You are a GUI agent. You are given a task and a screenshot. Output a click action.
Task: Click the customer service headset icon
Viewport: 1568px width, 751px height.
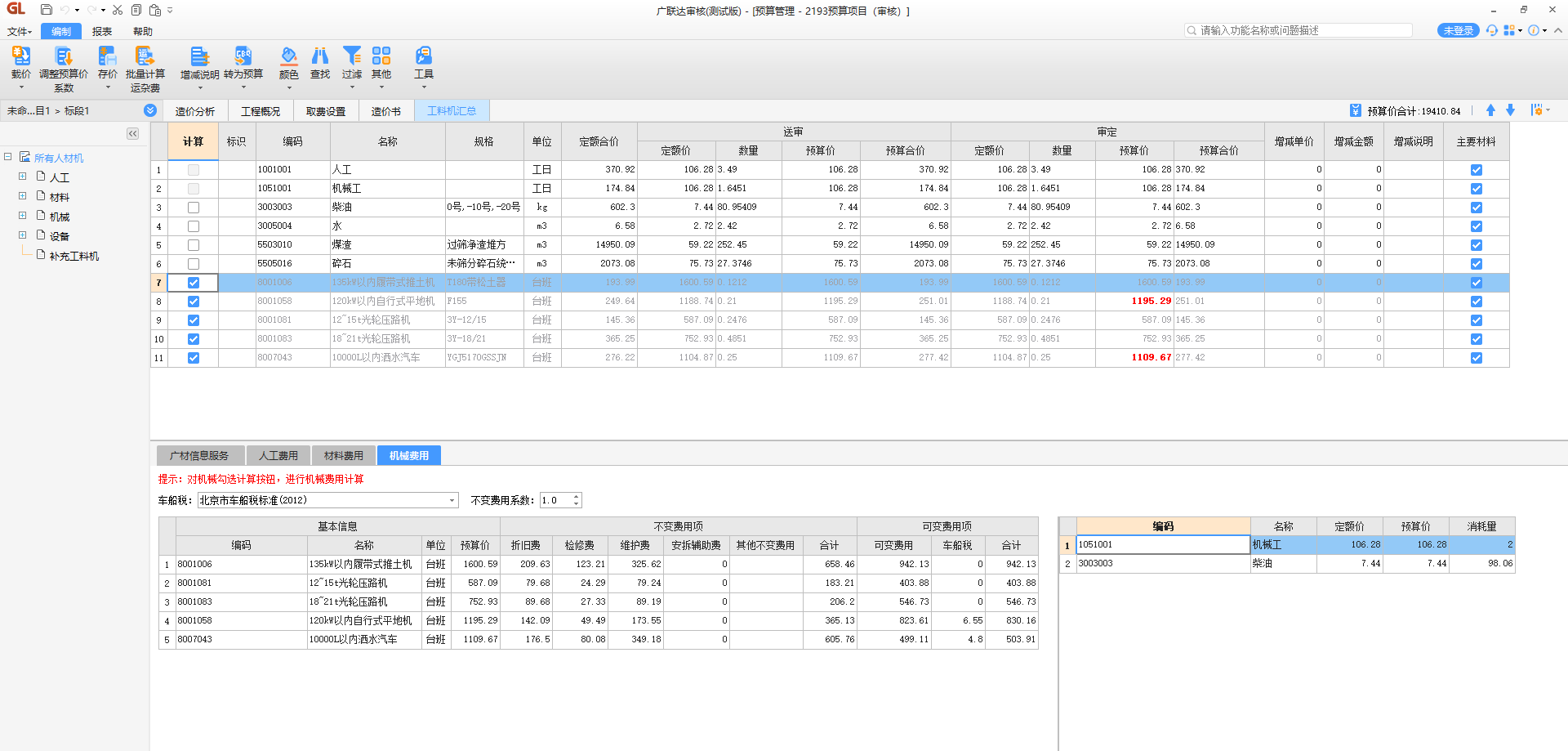coord(1492,30)
